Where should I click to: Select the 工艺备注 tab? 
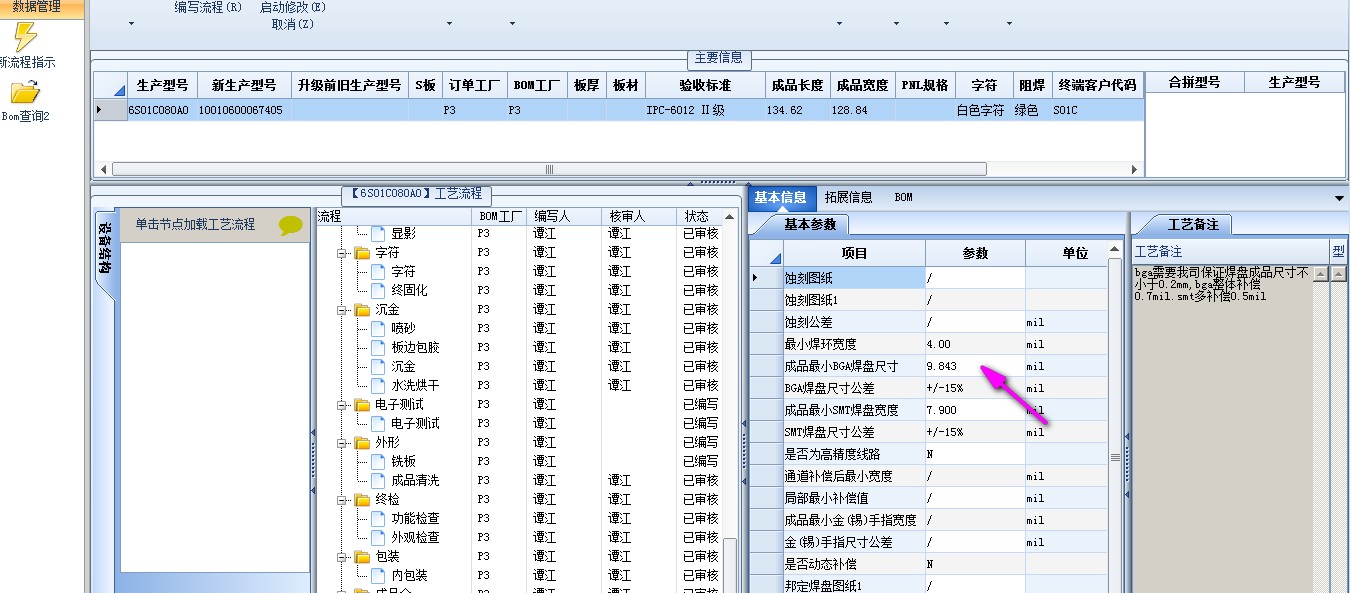pyautogui.click(x=1192, y=224)
